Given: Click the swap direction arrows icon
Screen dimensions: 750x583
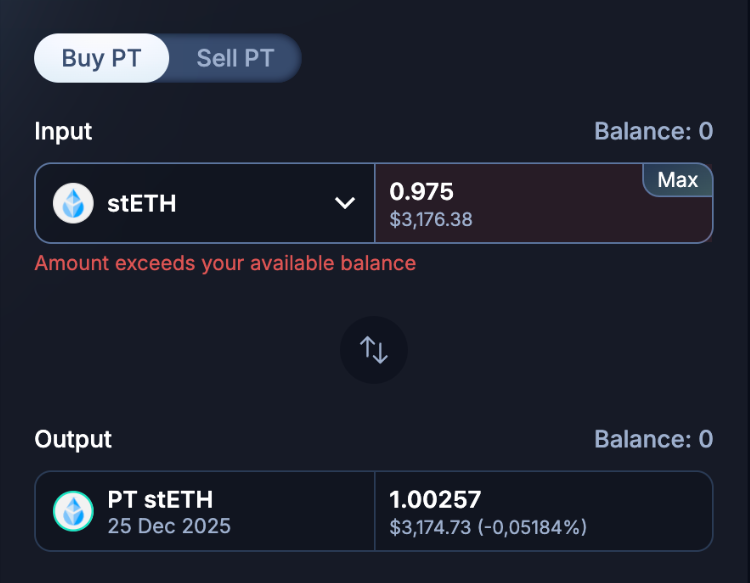Looking at the screenshot, I should tap(374, 350).
